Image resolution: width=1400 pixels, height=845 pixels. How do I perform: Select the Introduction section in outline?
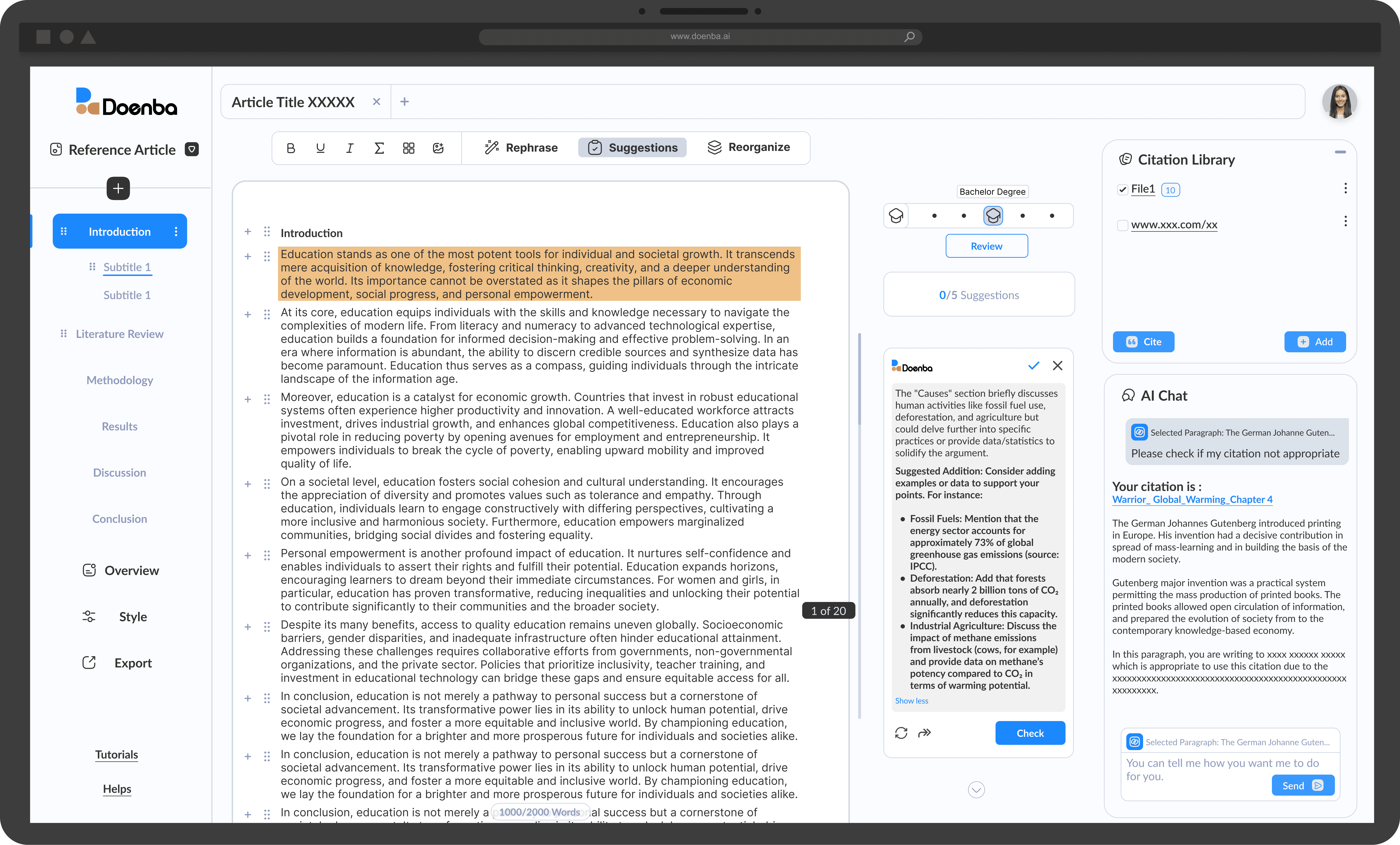pos(120,231)
